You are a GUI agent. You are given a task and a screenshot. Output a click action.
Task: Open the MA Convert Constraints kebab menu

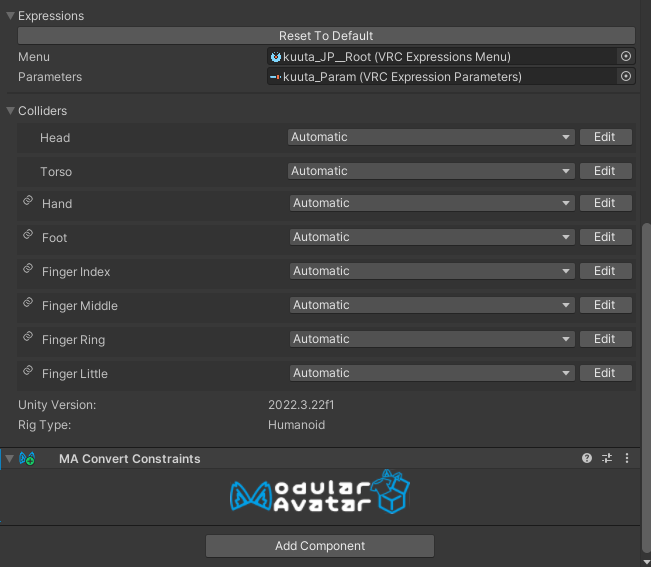tap(627, 458)
